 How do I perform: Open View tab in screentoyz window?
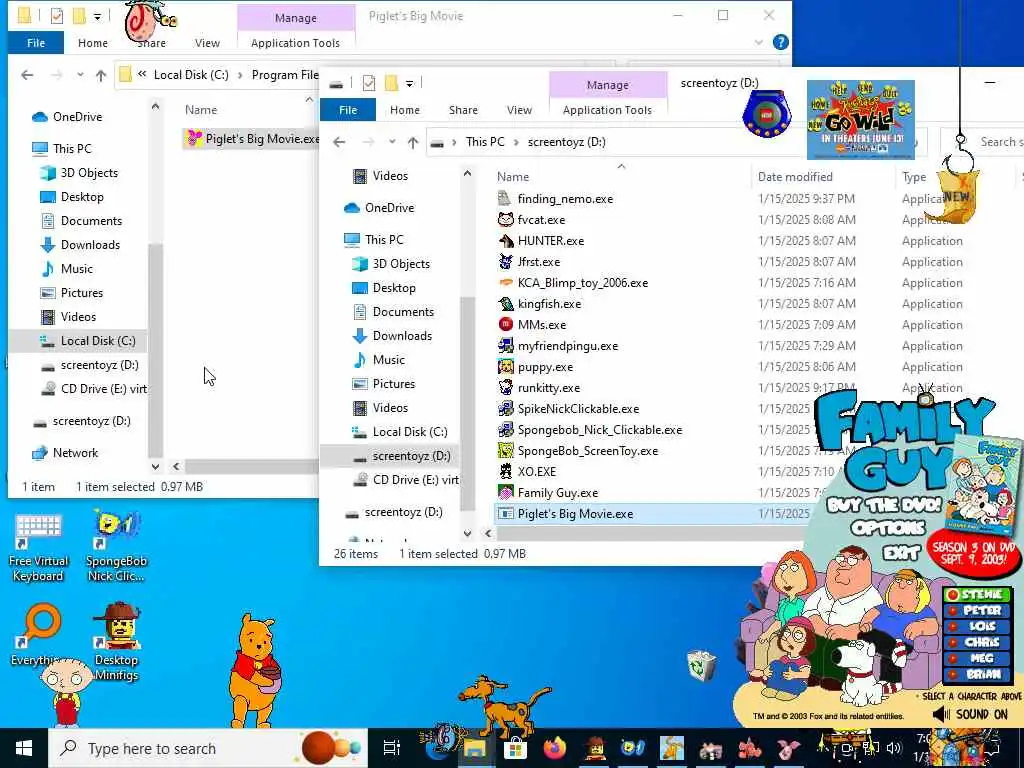point(519,110)
